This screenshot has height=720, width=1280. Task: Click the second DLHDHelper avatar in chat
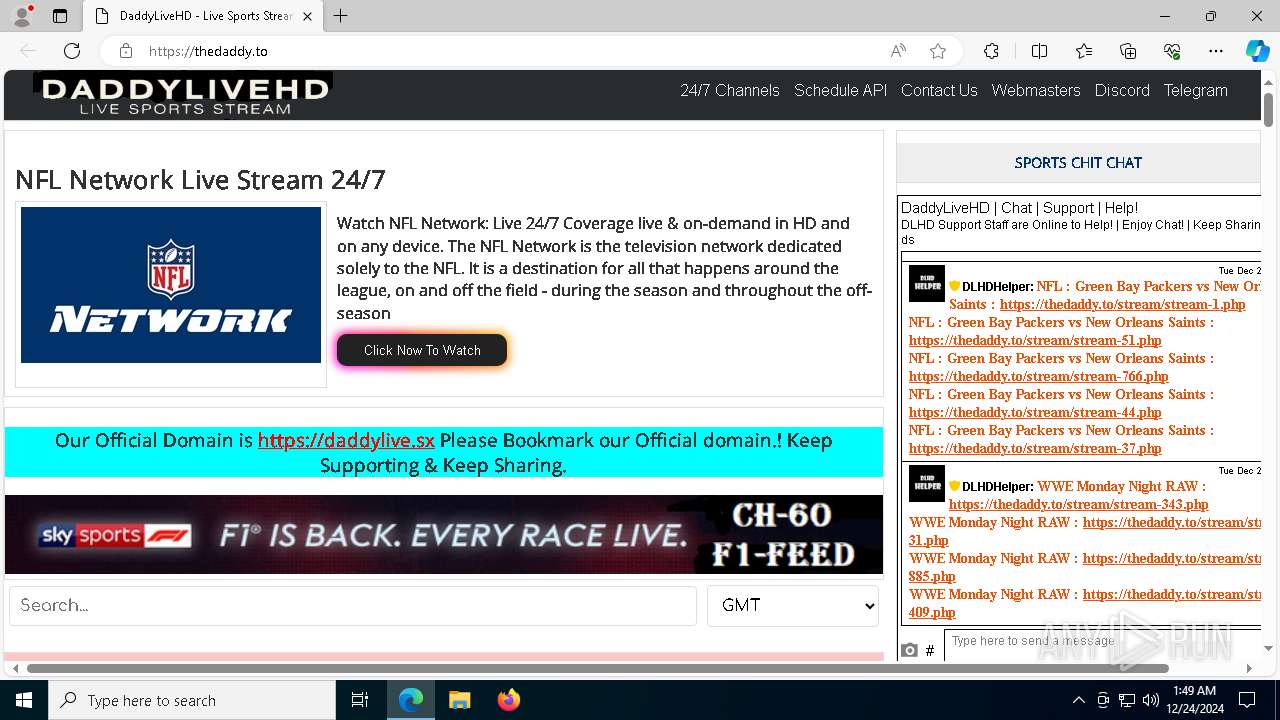pyautogui.click(x=927, y=484)
